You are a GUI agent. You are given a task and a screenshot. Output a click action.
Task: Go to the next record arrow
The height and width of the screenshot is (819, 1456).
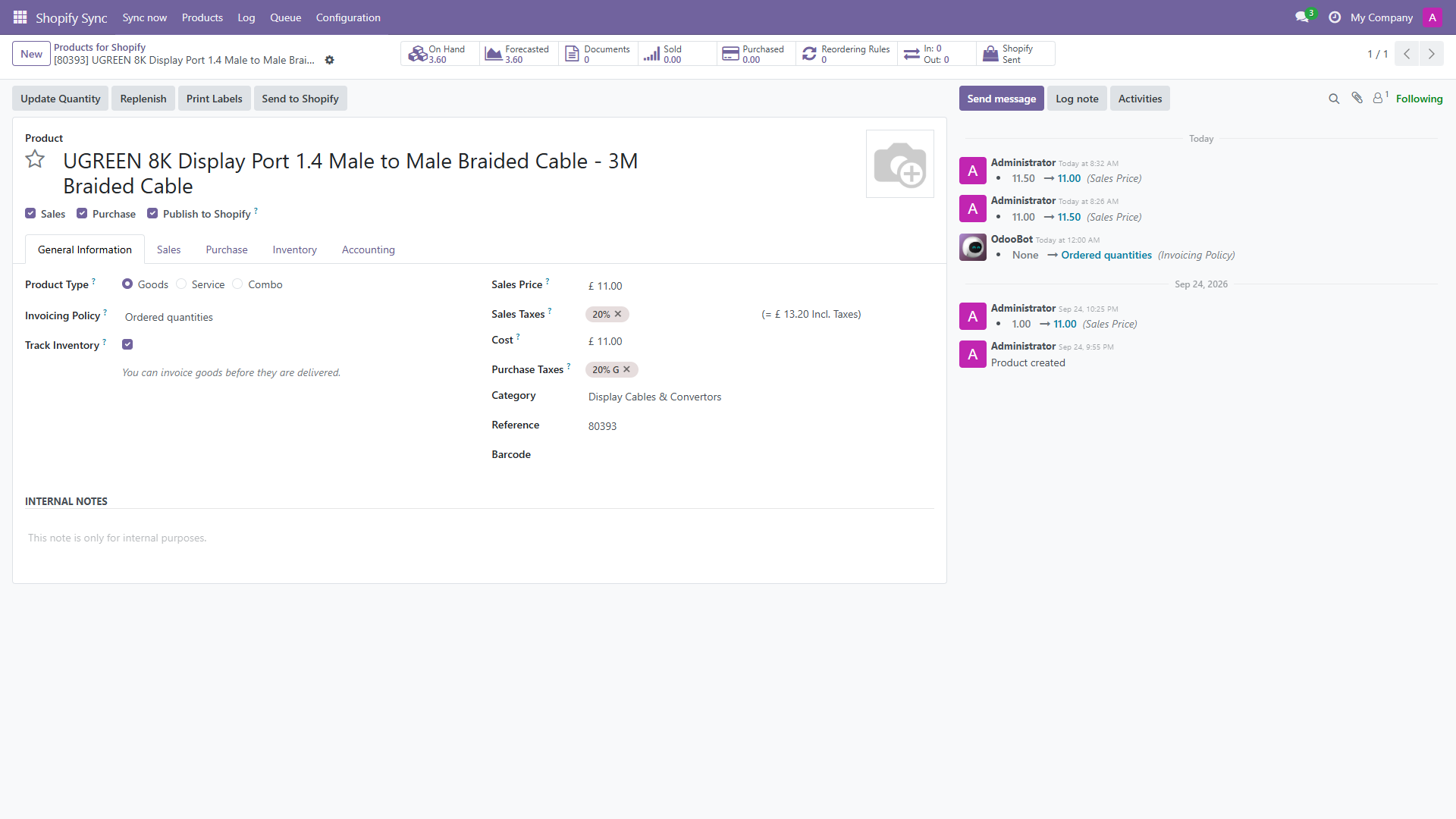point(1431,54)
